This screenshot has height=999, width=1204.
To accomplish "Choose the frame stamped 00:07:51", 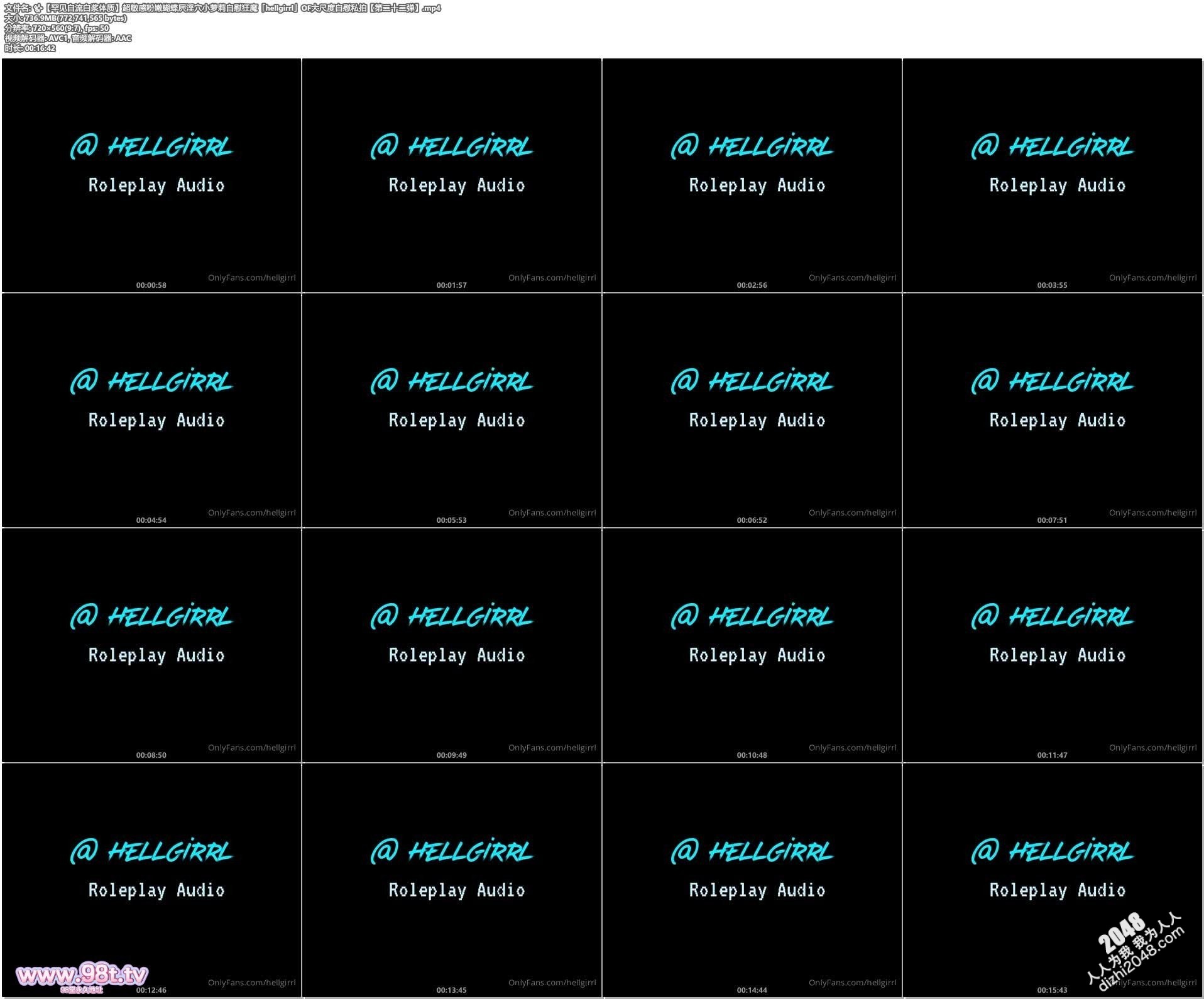I will click(x=1053, y=410).
